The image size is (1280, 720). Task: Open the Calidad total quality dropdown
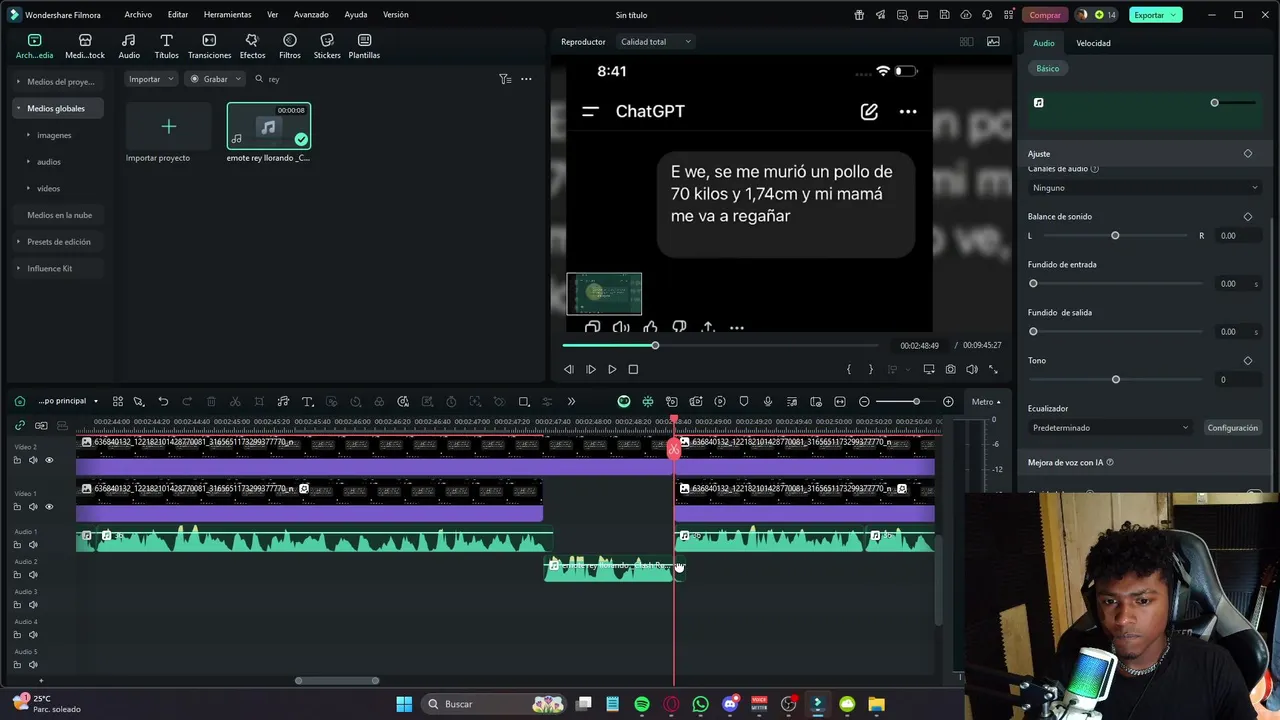655,42
